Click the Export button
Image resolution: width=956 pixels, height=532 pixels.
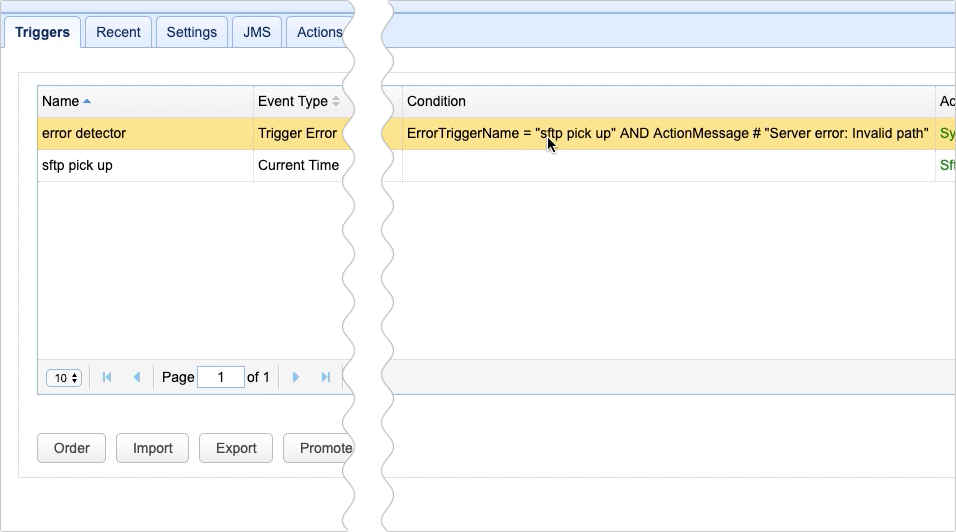[236, 448]
